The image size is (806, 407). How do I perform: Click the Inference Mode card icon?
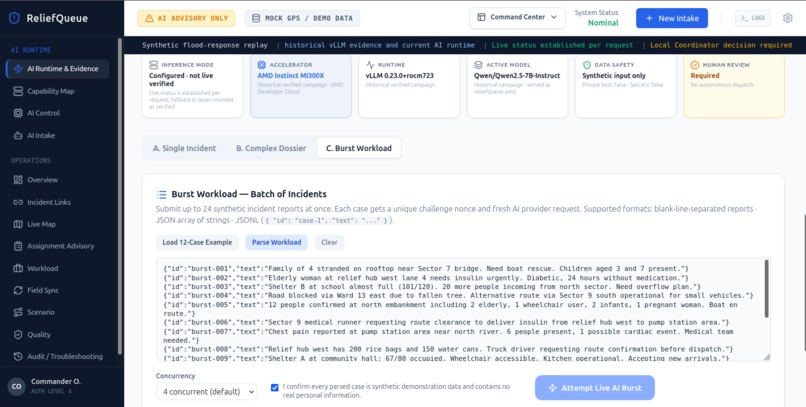(x=153, y=65)
